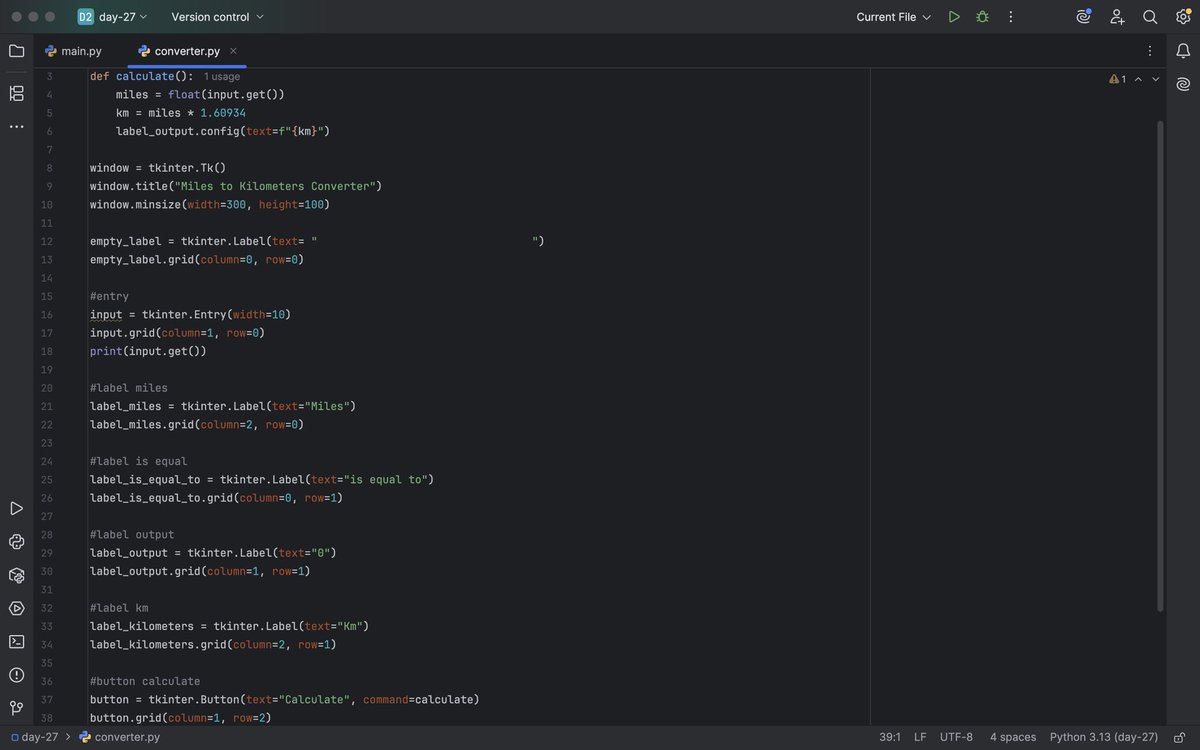Expand the day-27 project dropdown
This screenshot has width=1200, height=750.
113,17
